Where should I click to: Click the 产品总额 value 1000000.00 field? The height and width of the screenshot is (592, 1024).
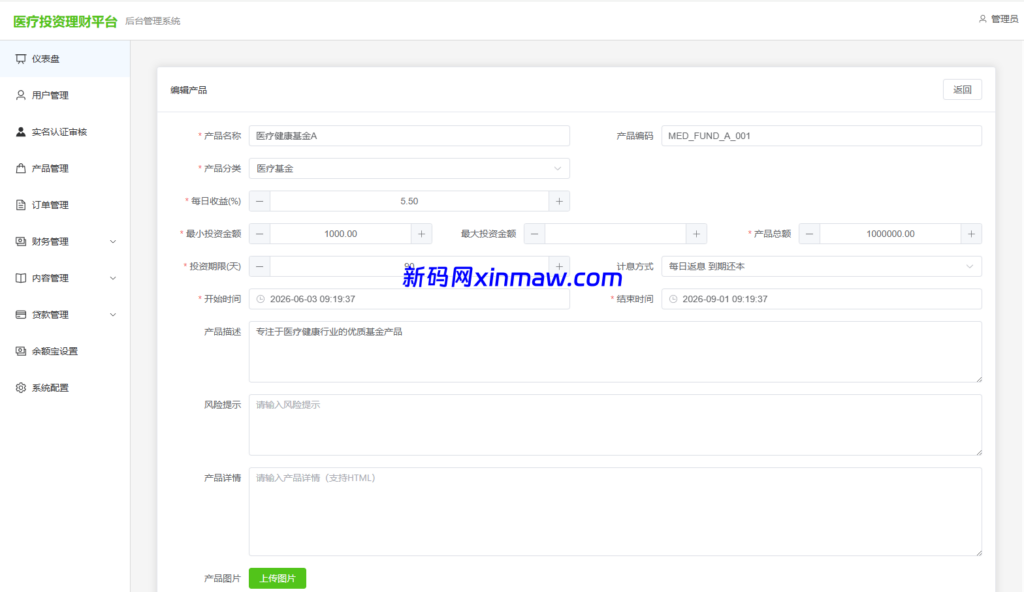point(891,234)
